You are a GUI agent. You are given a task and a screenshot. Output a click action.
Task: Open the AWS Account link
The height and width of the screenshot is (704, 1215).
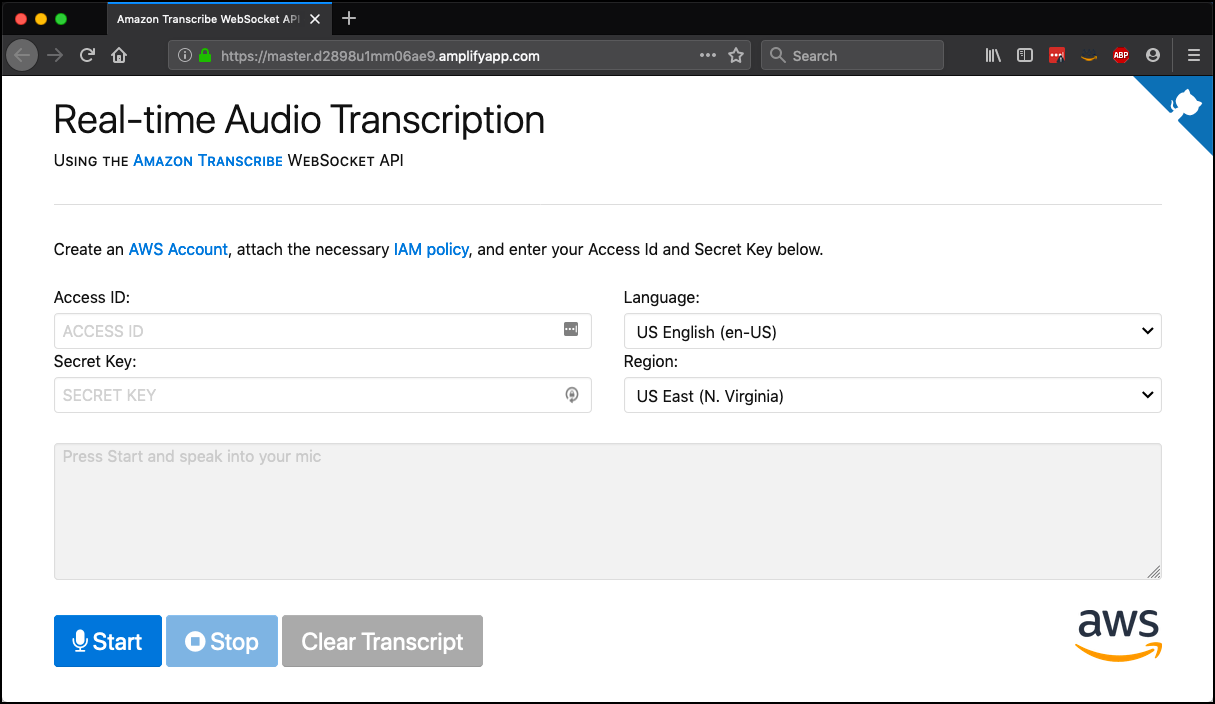[178, 249]
